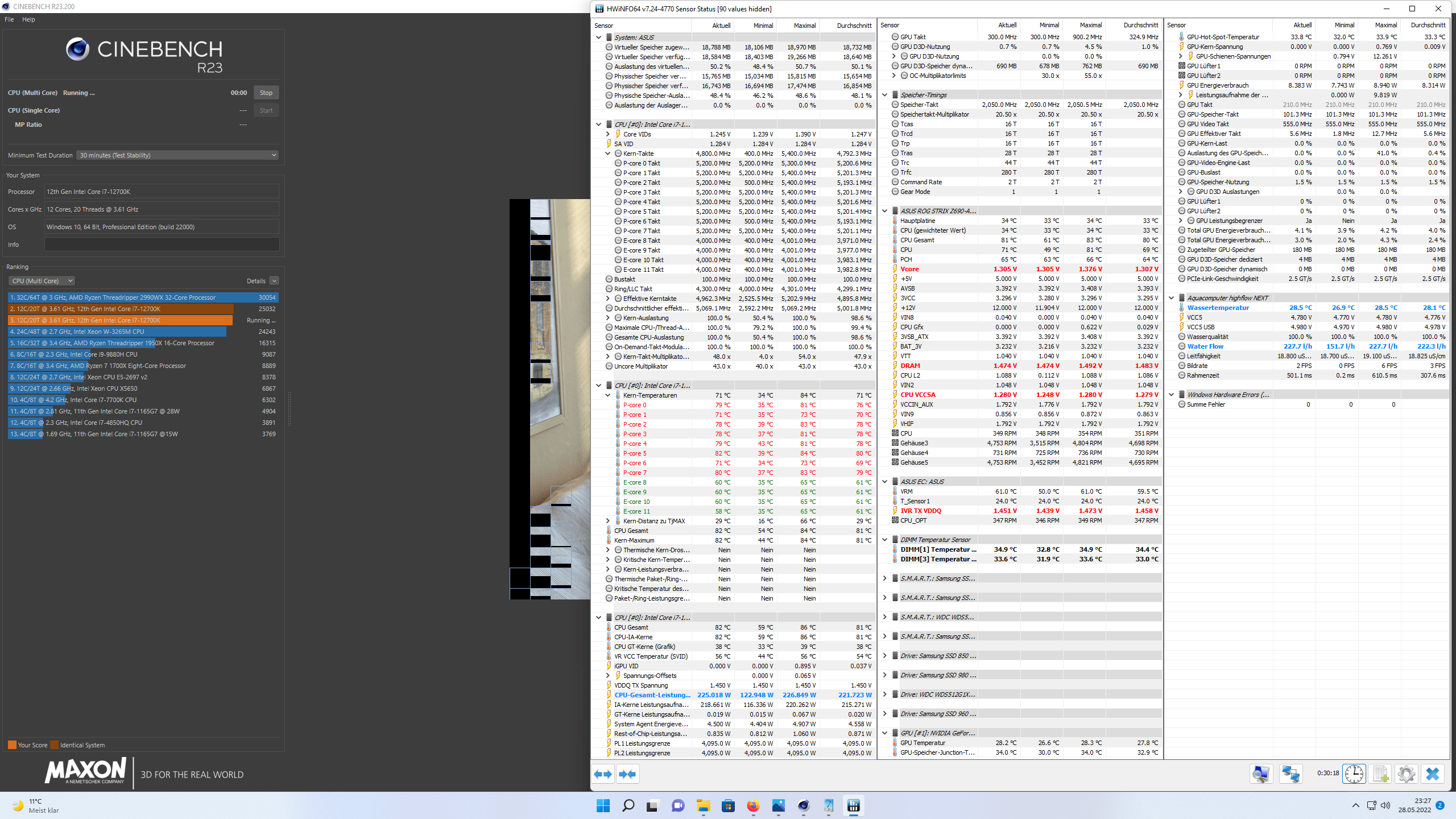Select the CPU-Gesamt-Leistung sensor row
This screenshot has height=819, width=1456.
pos(733,695)
